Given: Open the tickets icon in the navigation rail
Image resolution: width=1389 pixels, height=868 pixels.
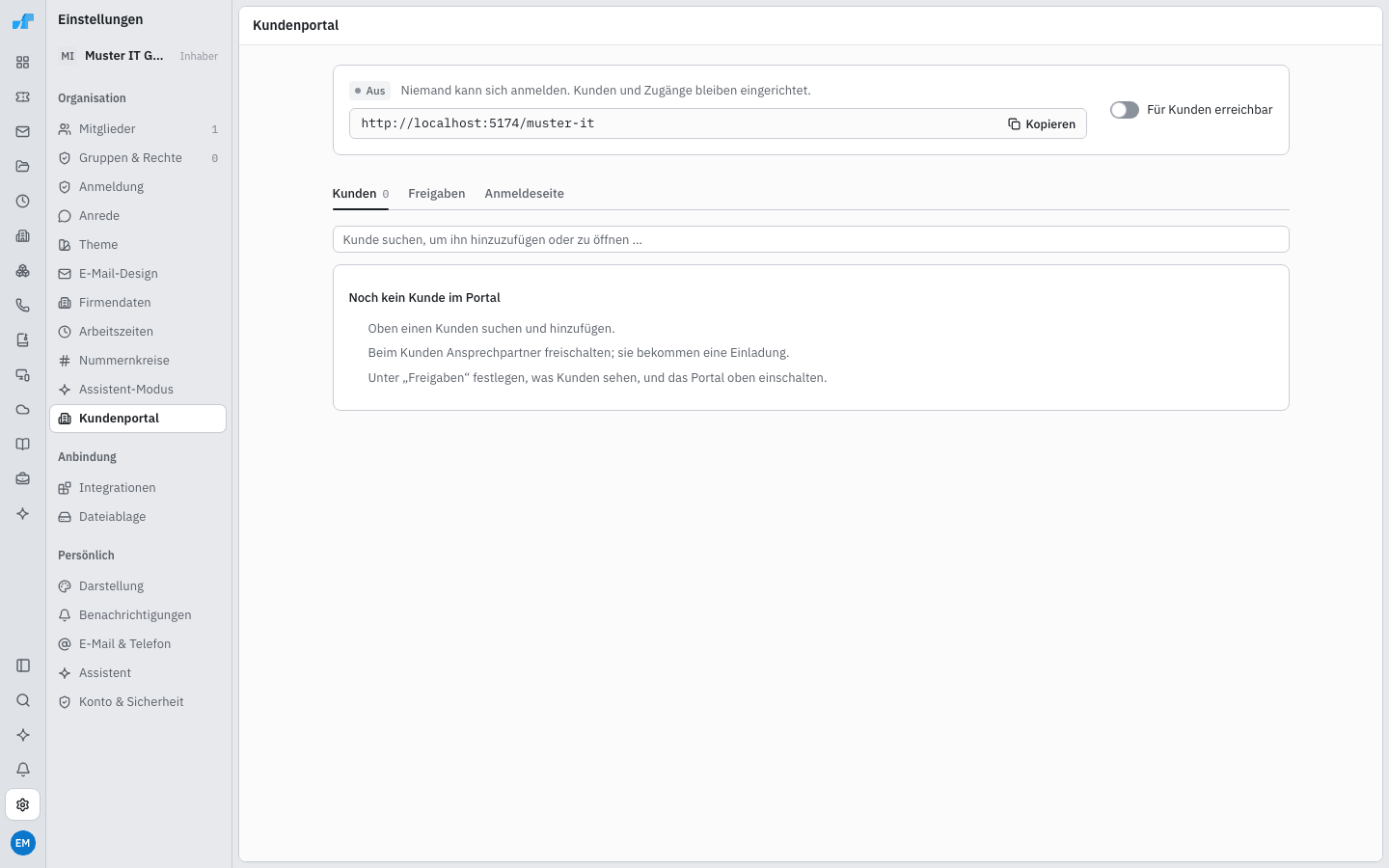Looking at the screenshot, I should pyautogui.click(x=23, y=97).
